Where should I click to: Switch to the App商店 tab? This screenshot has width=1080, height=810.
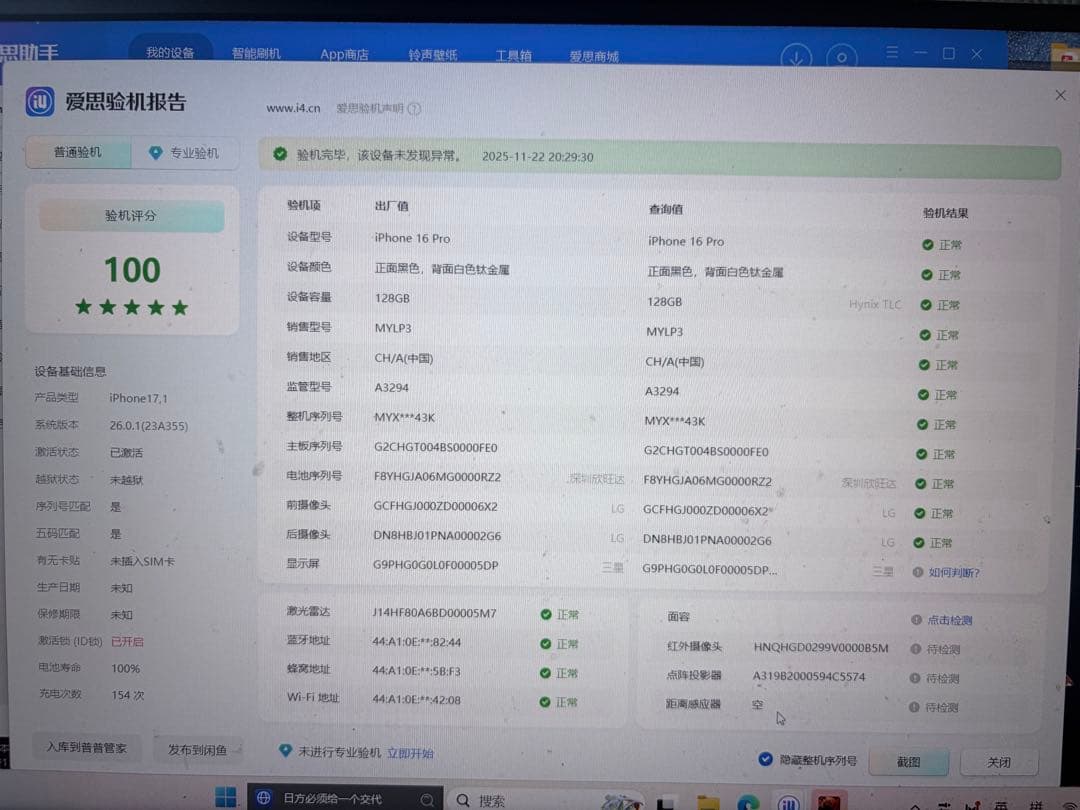(x=345, y=54)
